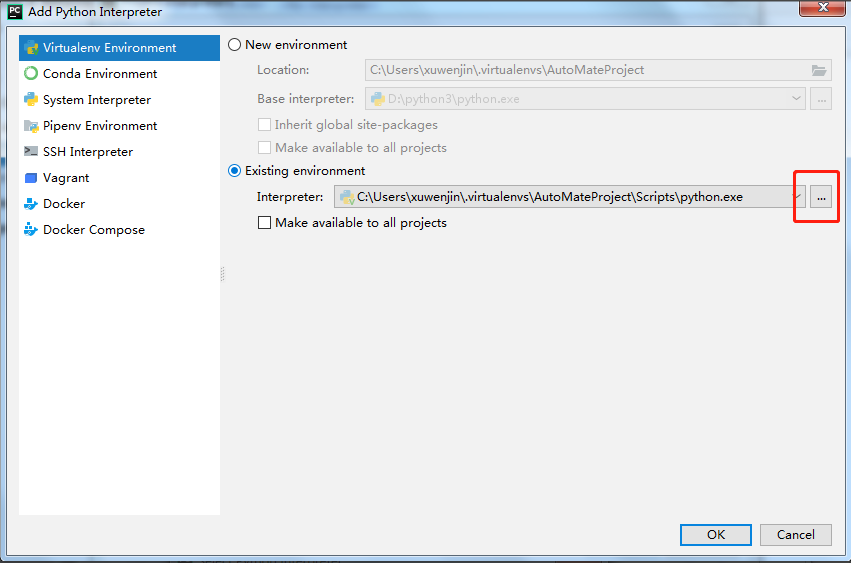The width and height of the screenshot is (851, 563).
Task: Click the 'Base interpreter:' label
Action: (x=306, y=99)
